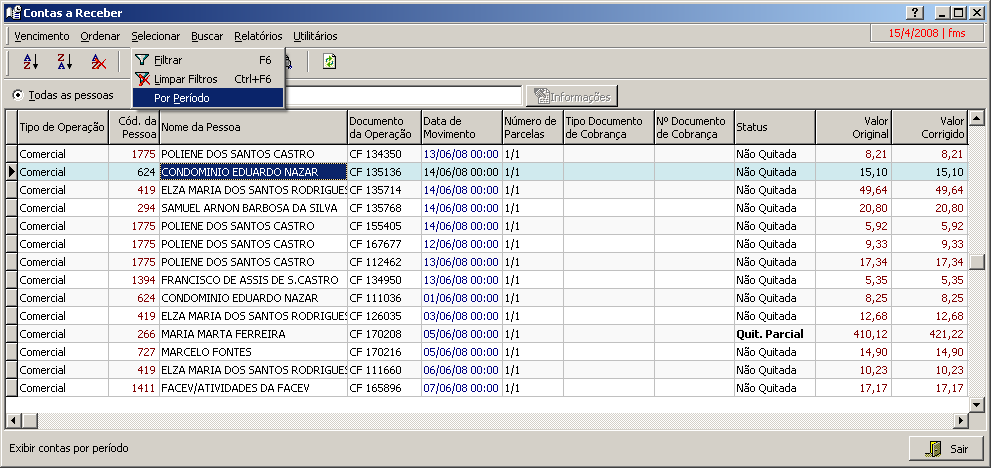Sort ascending with the A-Z toolbar icon
The image size is (991, 468).
[31, 61]
